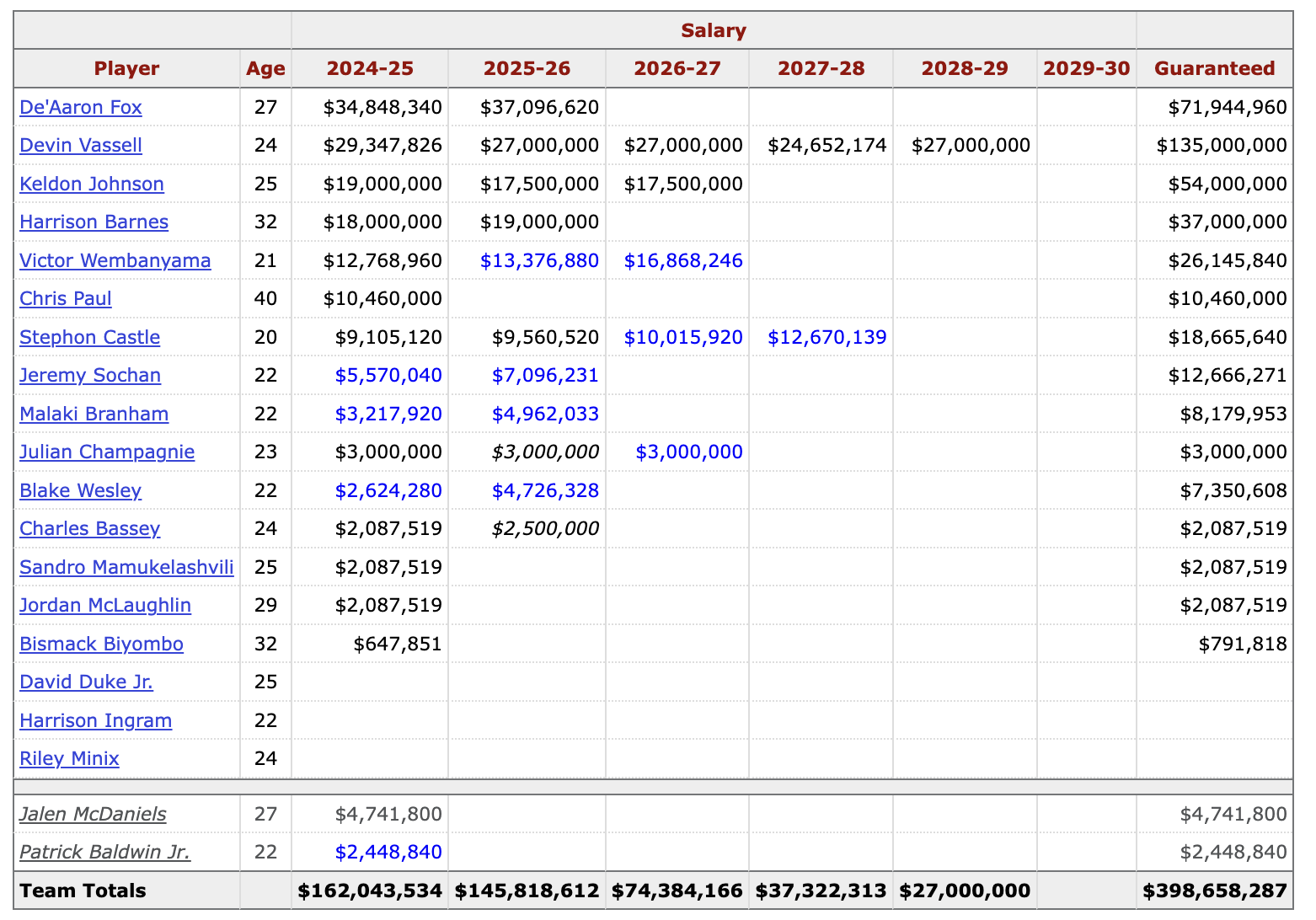Sort by Age column header
This screenshot has width=1316, height=920.
[265, 68]
